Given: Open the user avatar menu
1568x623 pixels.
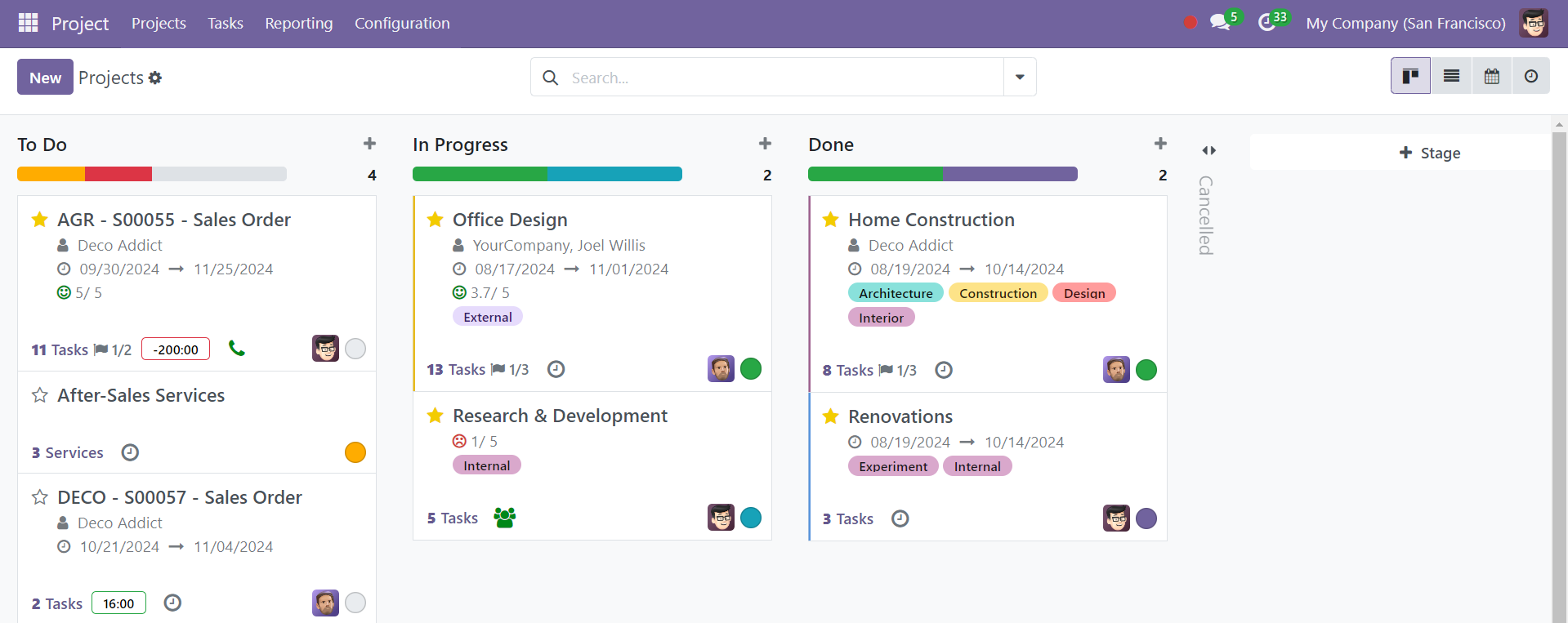Looking at the screenshot, I should point(1534,23).
